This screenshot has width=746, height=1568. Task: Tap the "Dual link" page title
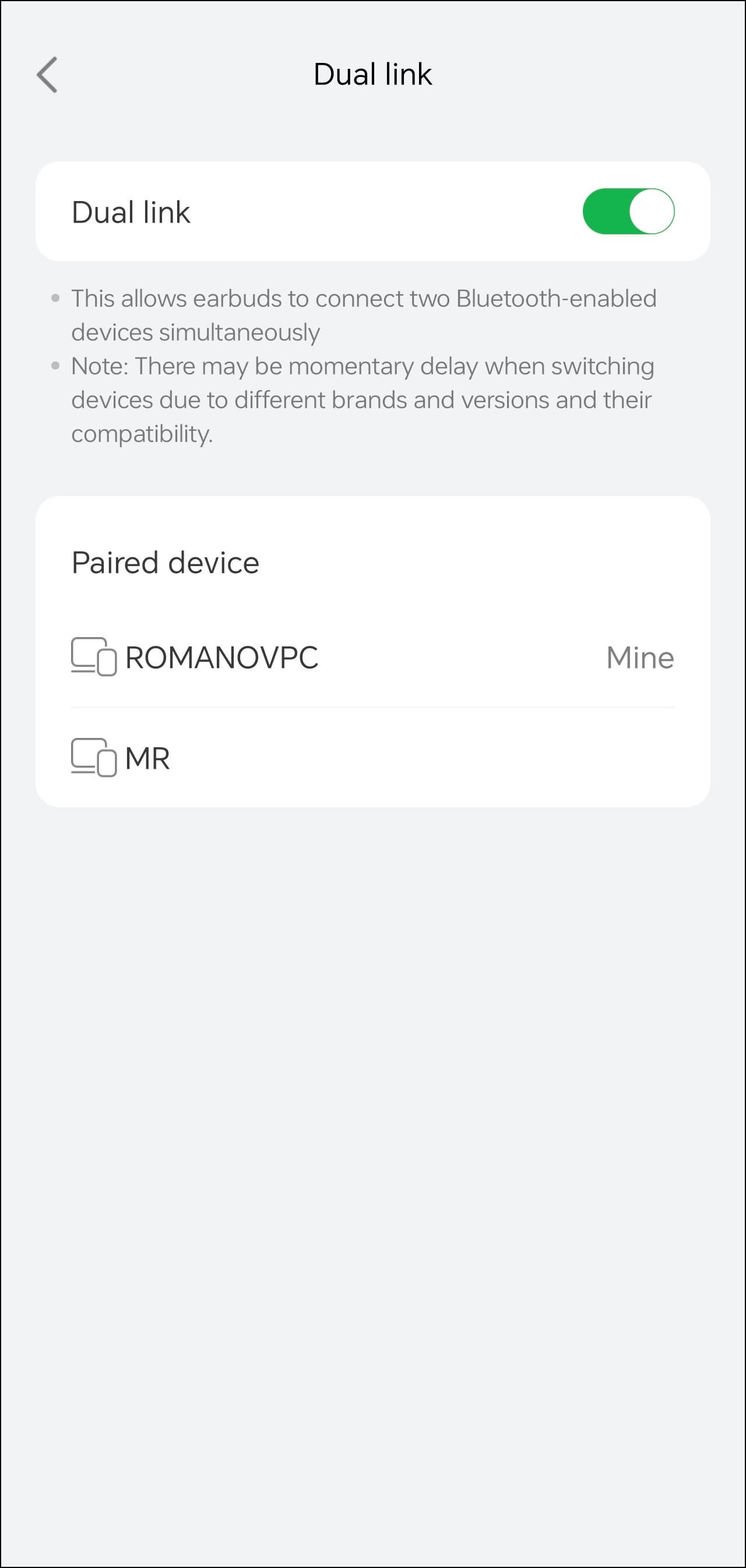(x=372, y=74)
